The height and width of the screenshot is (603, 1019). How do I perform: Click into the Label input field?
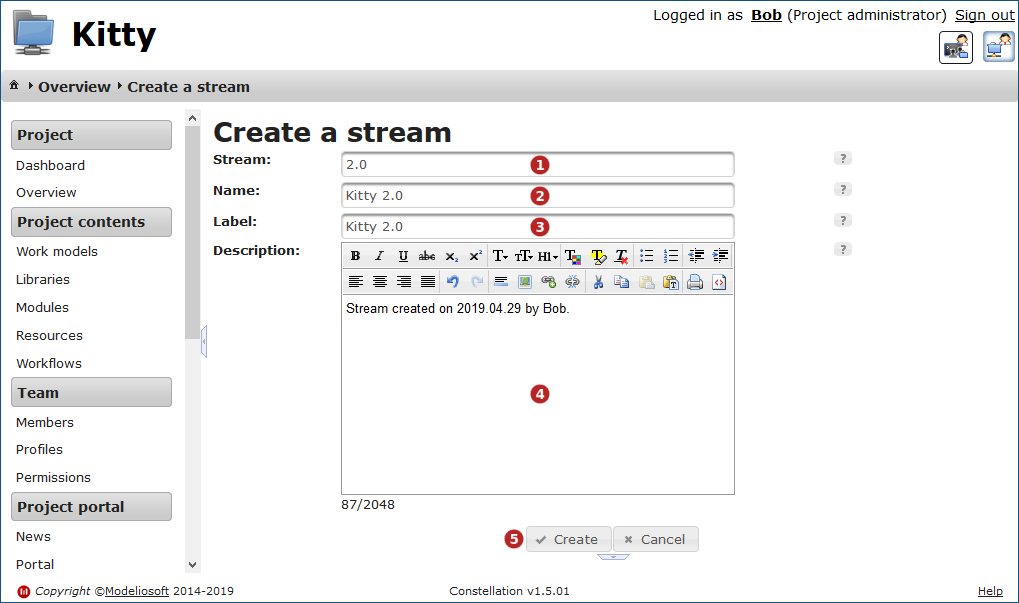(537, 227)
